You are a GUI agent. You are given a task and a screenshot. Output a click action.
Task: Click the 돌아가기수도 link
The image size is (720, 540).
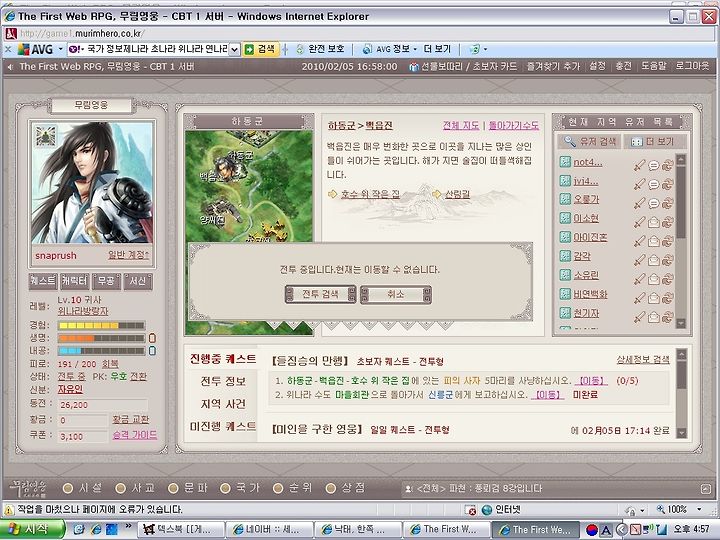513,125
